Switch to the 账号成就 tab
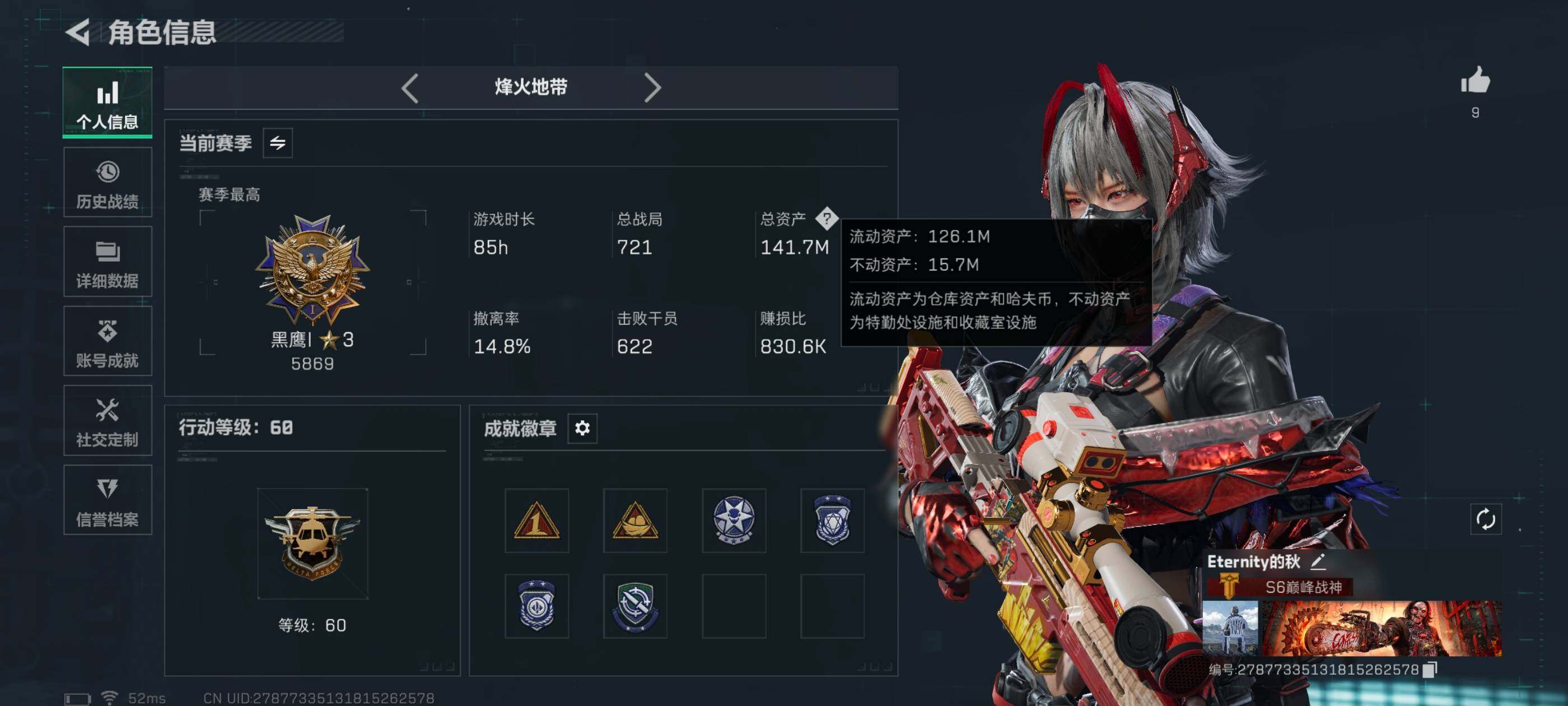Image resolution: width=1568 pixels, height=706 pixels. point(108,341)
